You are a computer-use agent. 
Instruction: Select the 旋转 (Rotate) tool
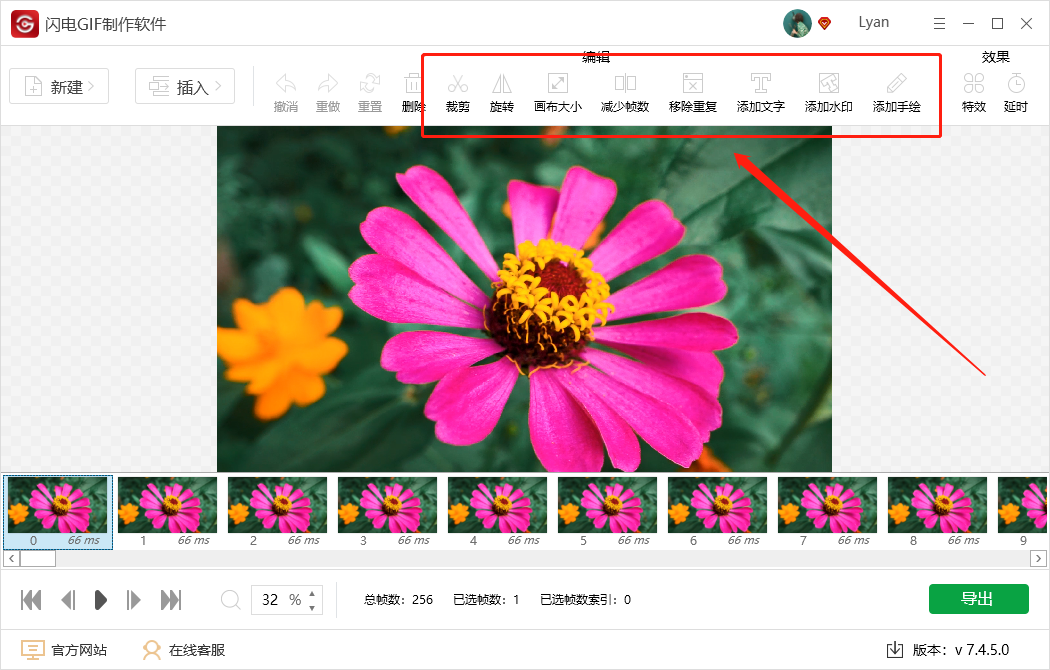(502, 92)
